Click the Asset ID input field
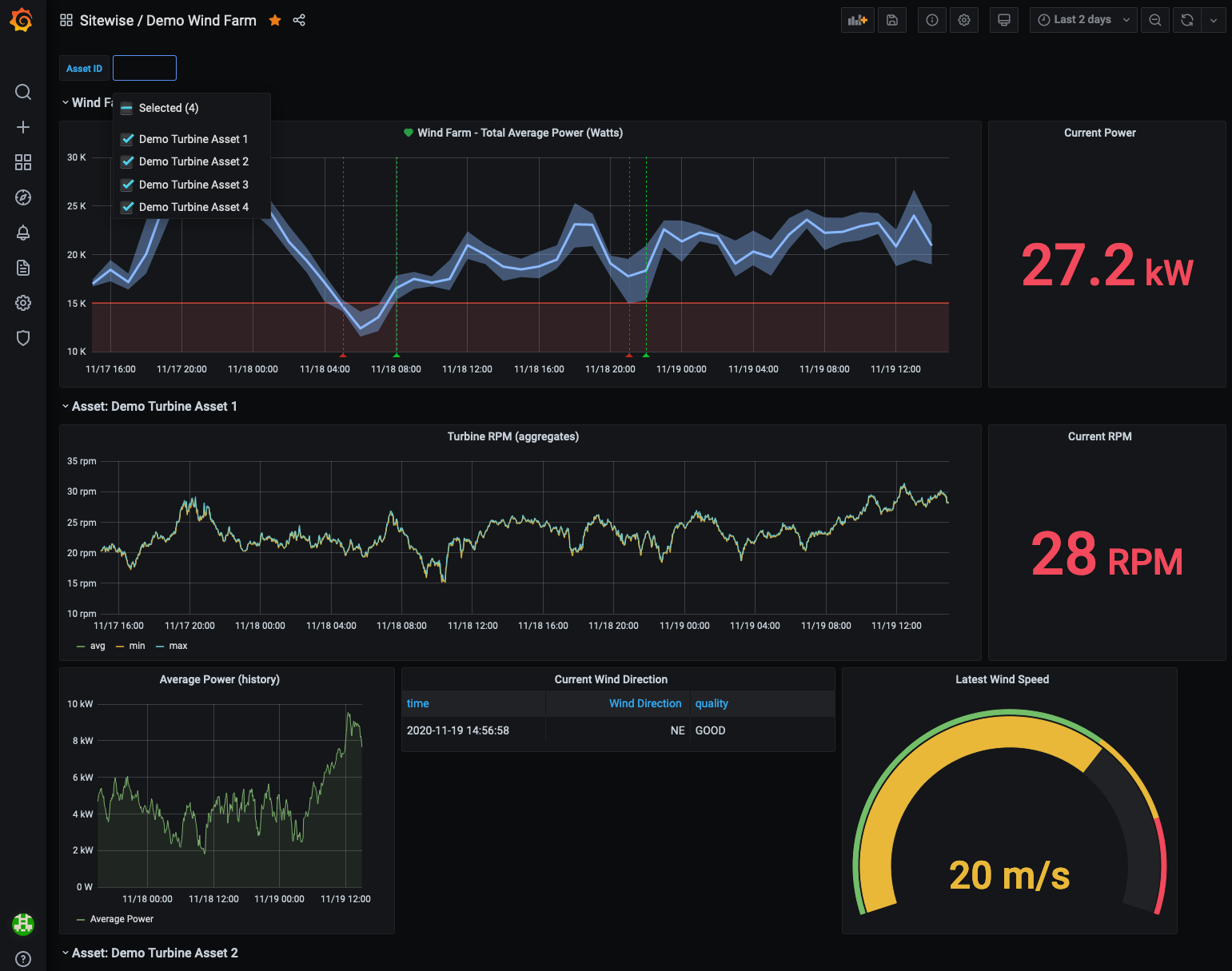The width and height of the screenshot is (1232, 971). 145,68
